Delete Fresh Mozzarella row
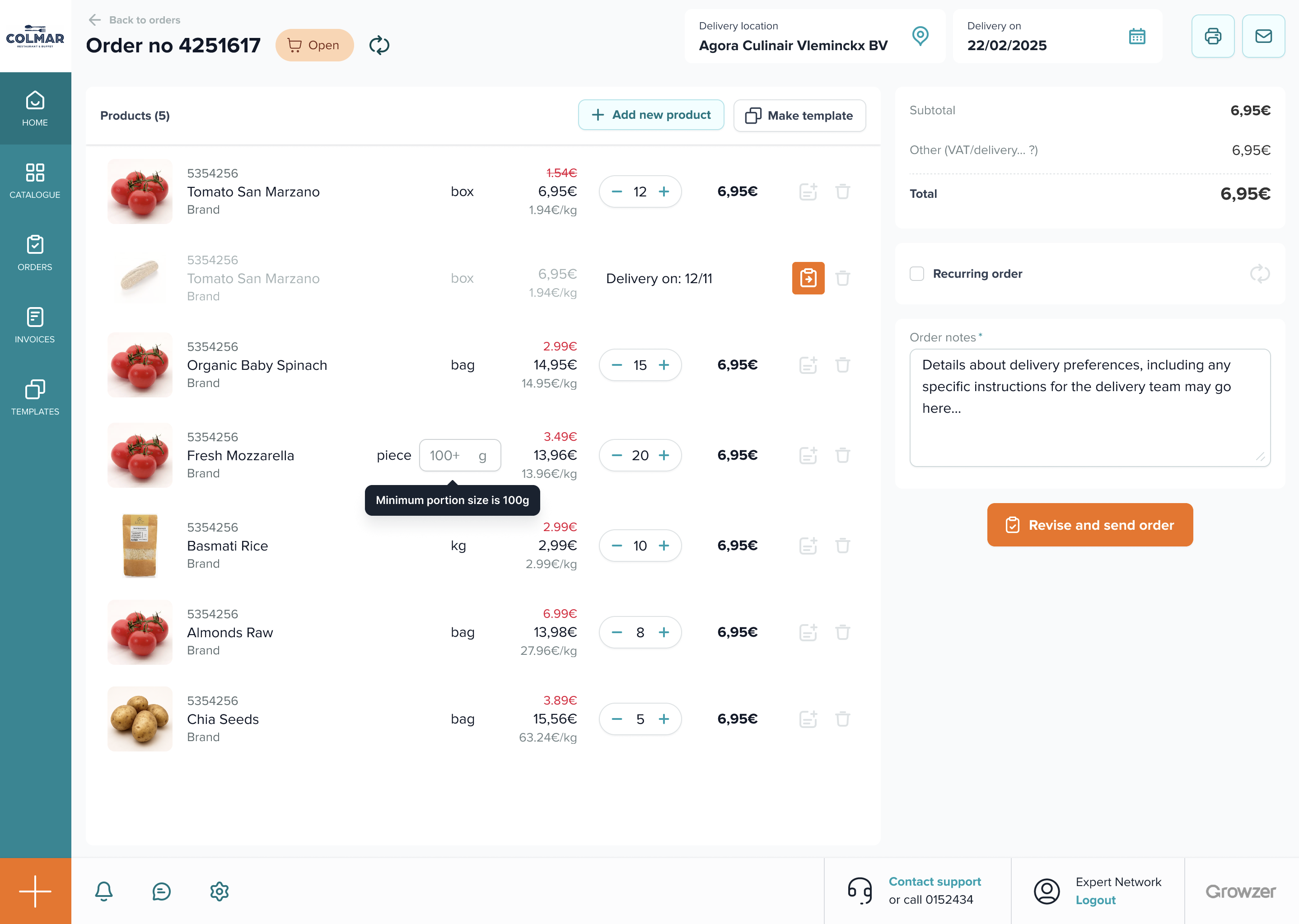 (x=843, y=455)
